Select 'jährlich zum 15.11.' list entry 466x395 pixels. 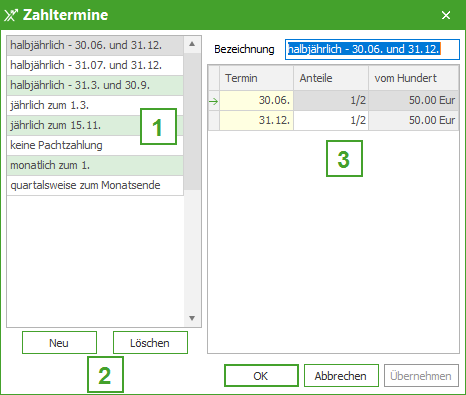tap(95, 125)
